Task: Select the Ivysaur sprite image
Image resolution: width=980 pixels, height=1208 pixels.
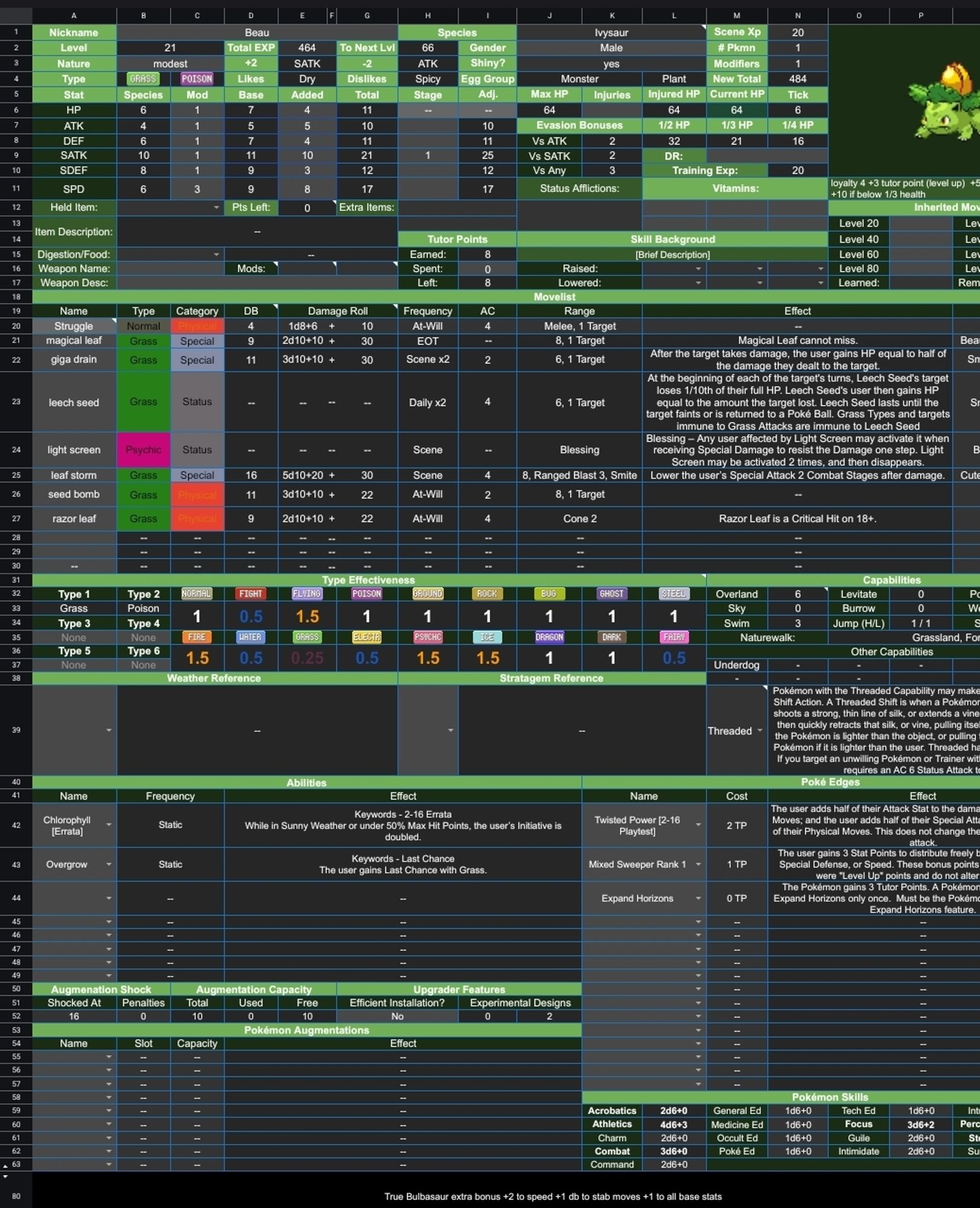Action: point(946,101)
